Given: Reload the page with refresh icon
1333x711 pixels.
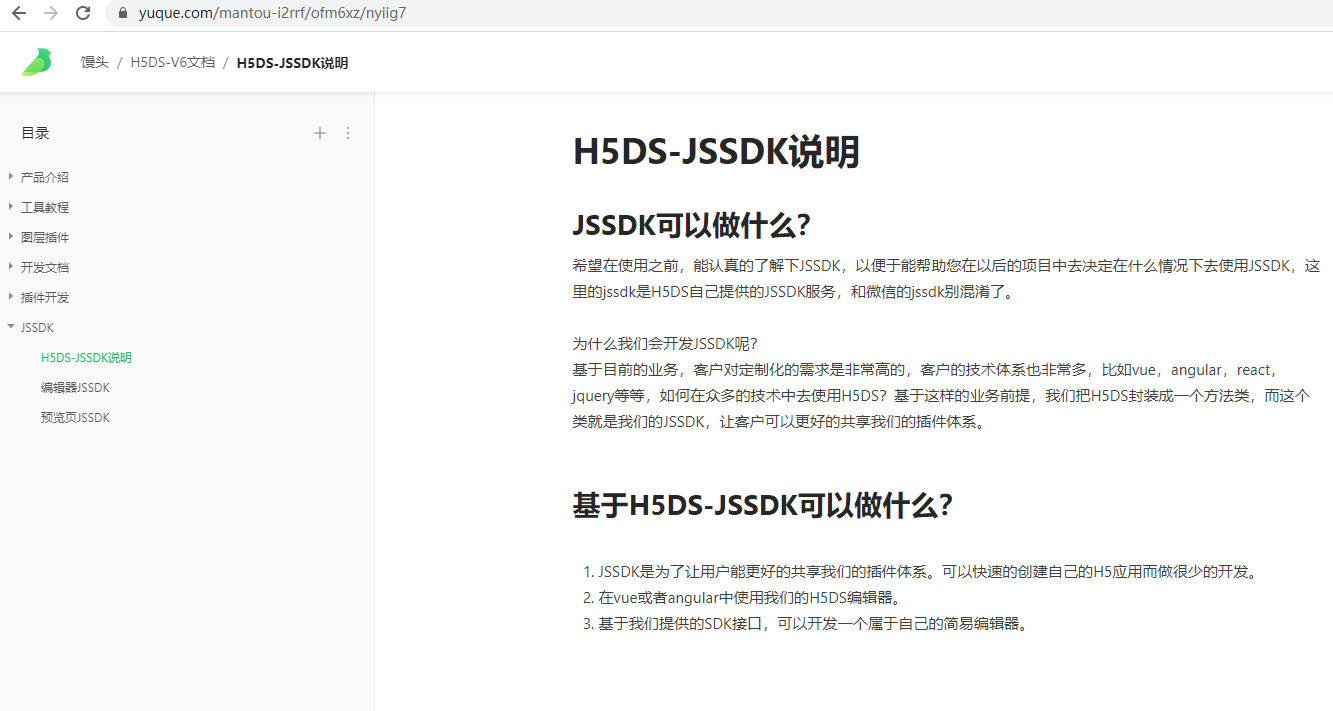Looking at the screenshot, I should [83, 13].
